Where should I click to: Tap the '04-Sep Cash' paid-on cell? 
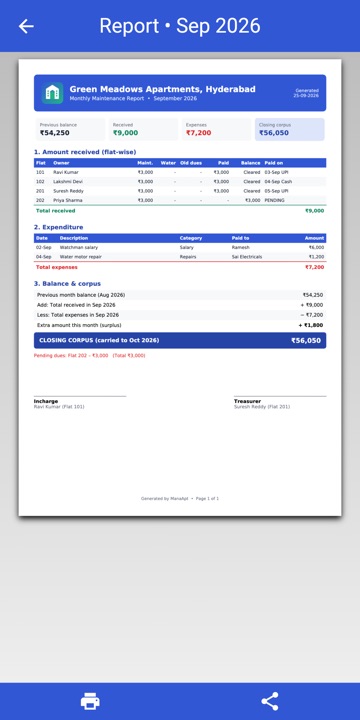pos(278,182)
